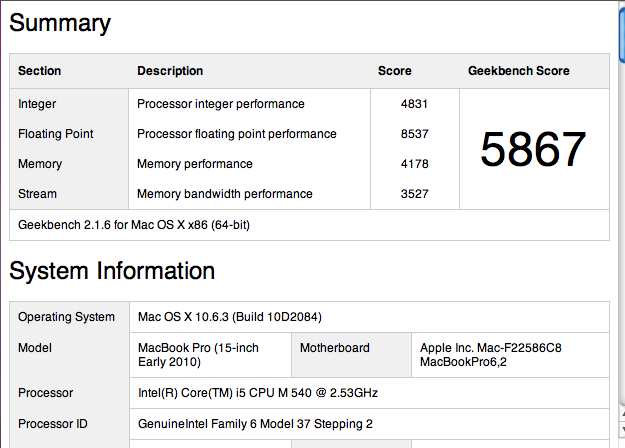Click 'Mac OS X 10.6.3 (Build 10D2084)' value
The image size is (625, 448).
tap(230, 317)
